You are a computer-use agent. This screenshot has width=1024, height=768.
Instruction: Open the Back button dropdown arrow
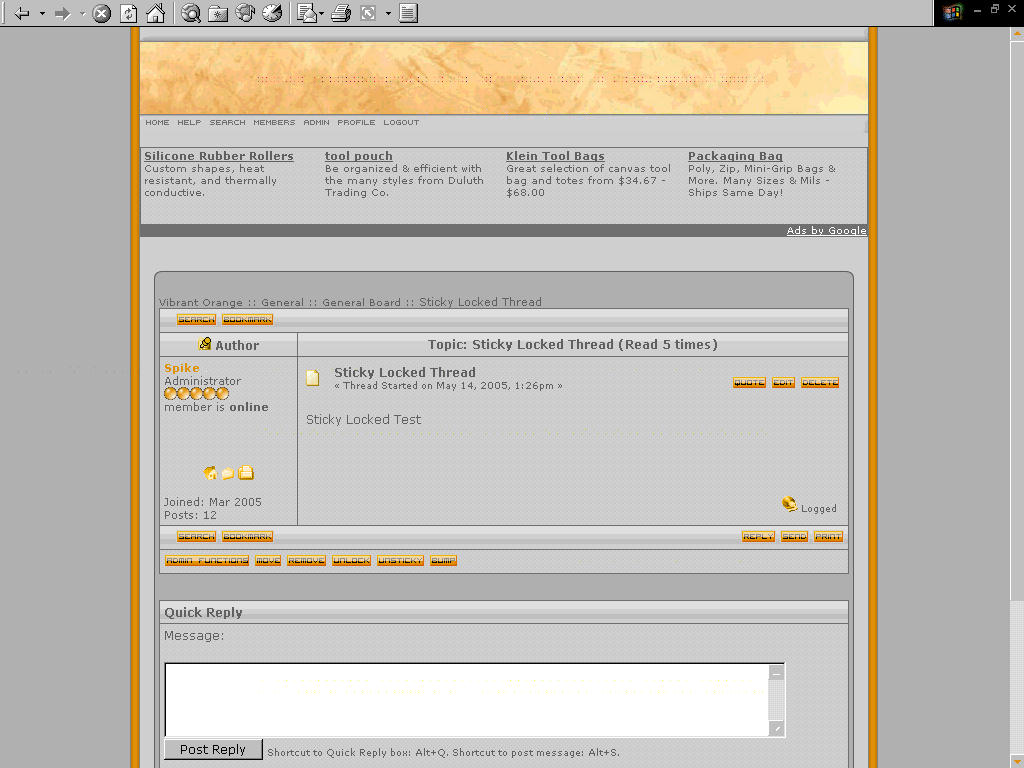(x=42, y=13)
